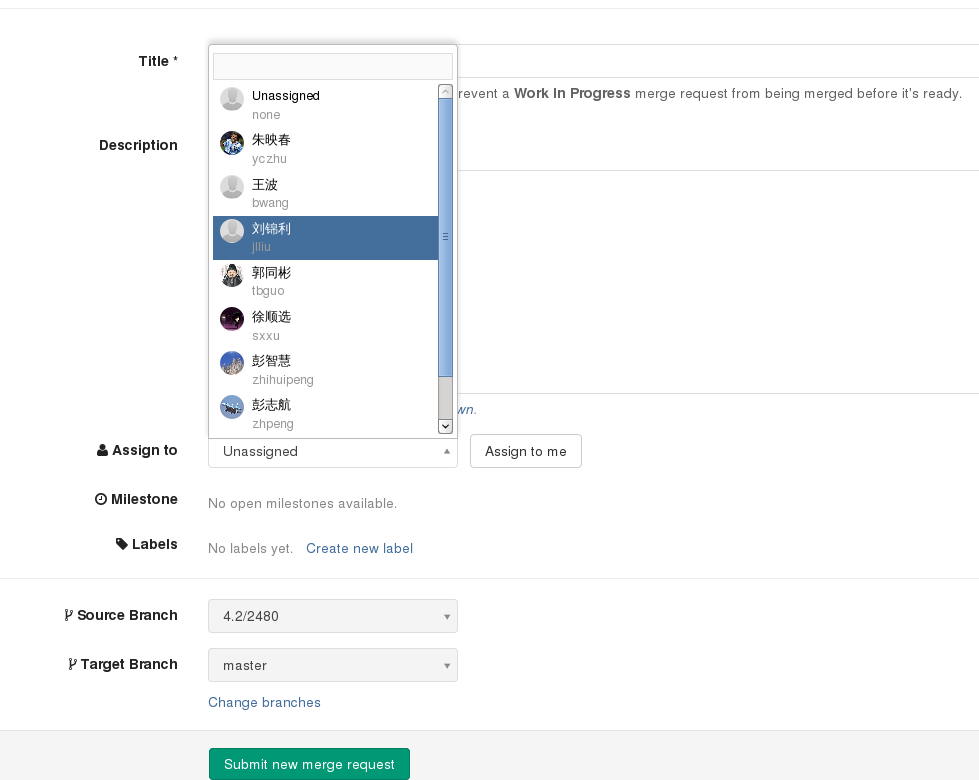The width and height of the screenshot is (979, 780).
Task: Click the dropdown list scroll up arrow
Action: point(446,91)
